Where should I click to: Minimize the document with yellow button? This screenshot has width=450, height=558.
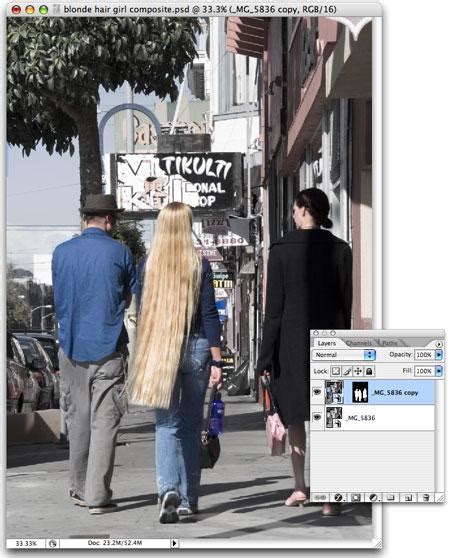pyautogui.click(x=30, y=10)
